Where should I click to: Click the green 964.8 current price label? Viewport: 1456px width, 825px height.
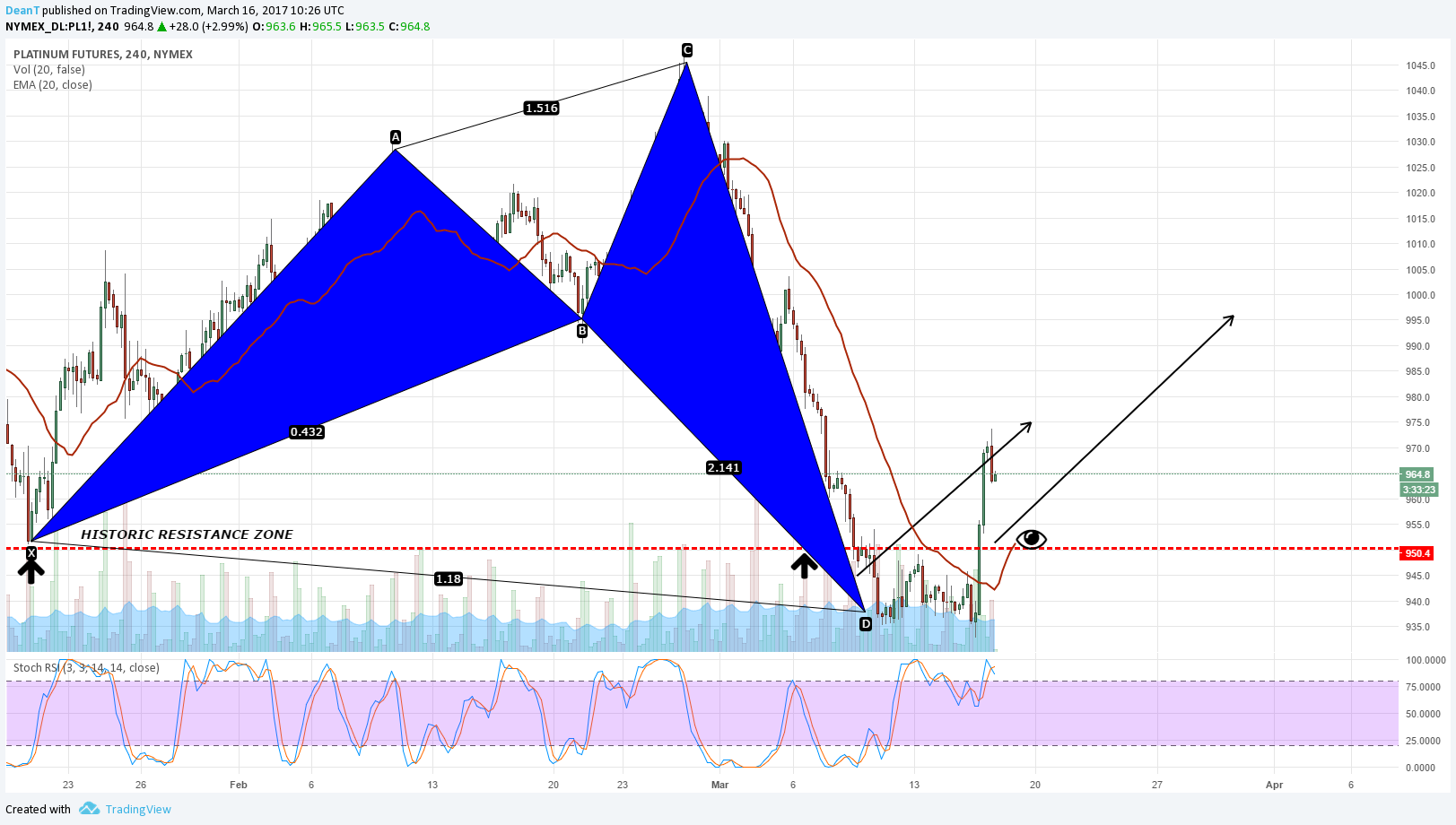pyautogui.click(x=1417, y=474)
